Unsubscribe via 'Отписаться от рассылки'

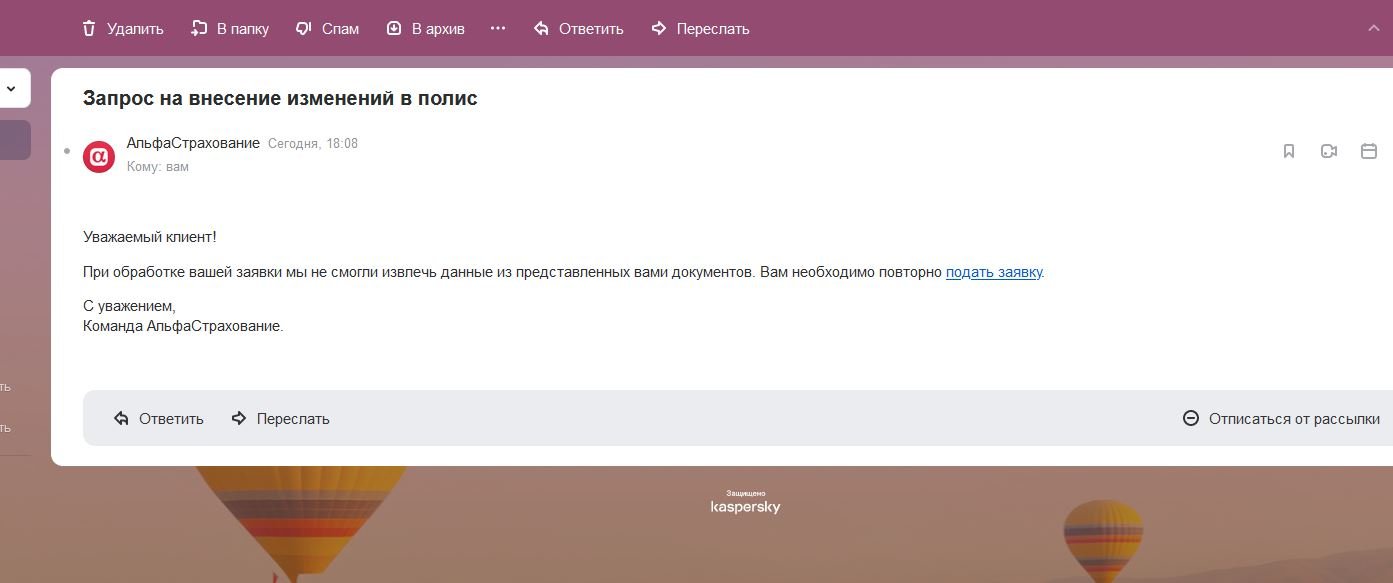coord(1281,419)
